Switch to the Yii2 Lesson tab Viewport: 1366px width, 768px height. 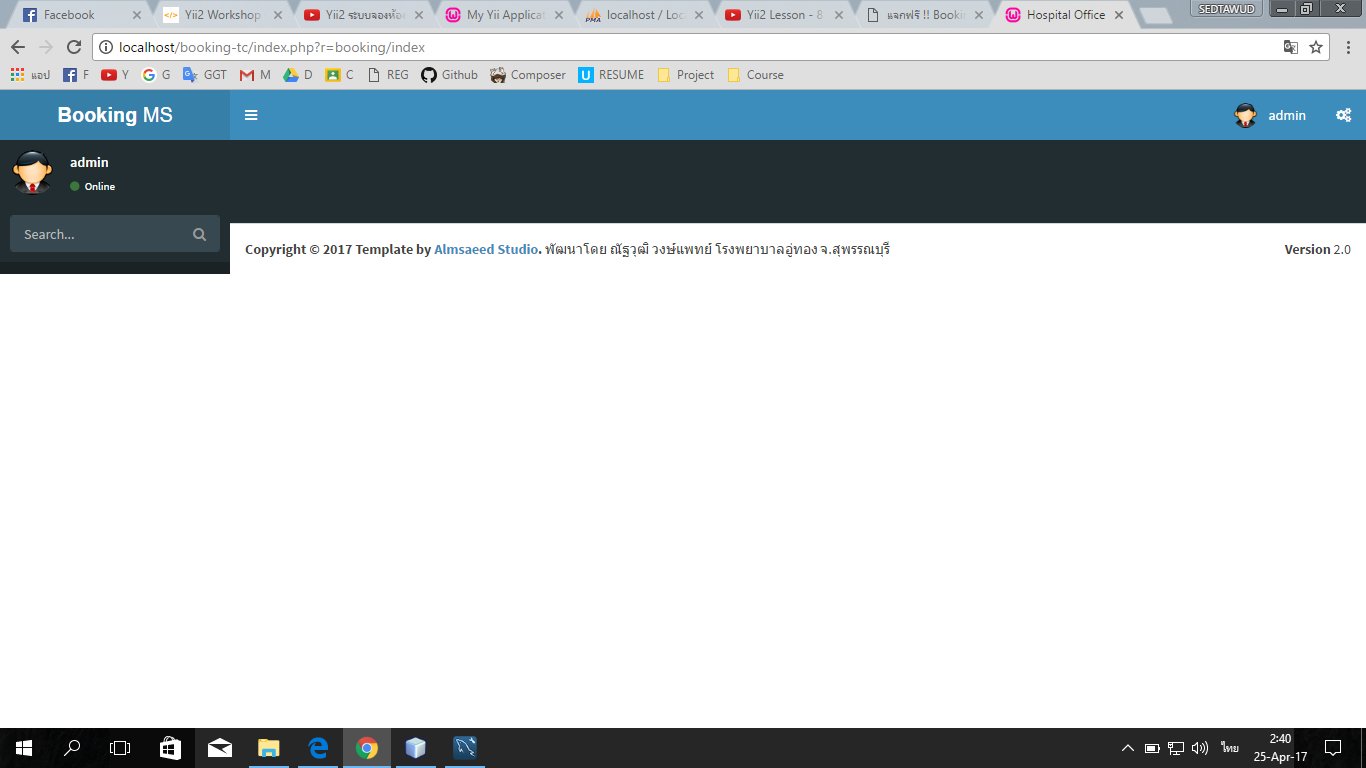(785, 15)
